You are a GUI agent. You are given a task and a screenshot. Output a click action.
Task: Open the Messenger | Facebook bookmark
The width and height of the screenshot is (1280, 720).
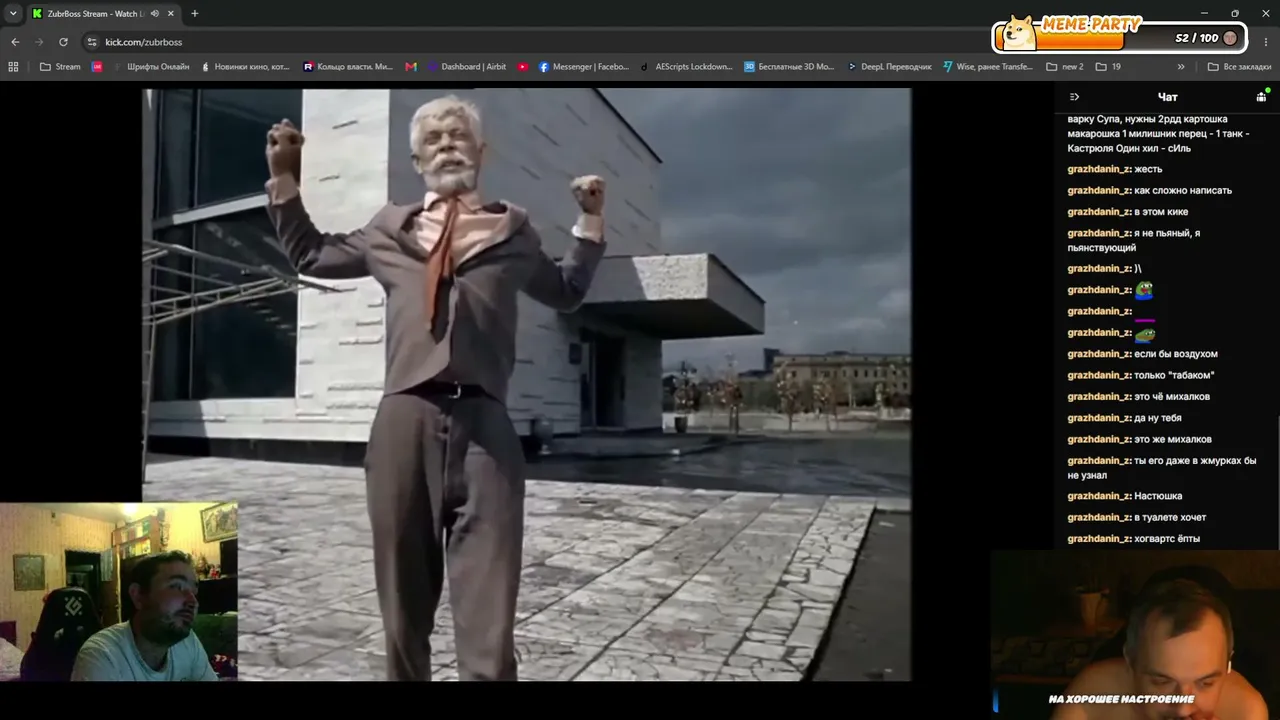[584, 67]
